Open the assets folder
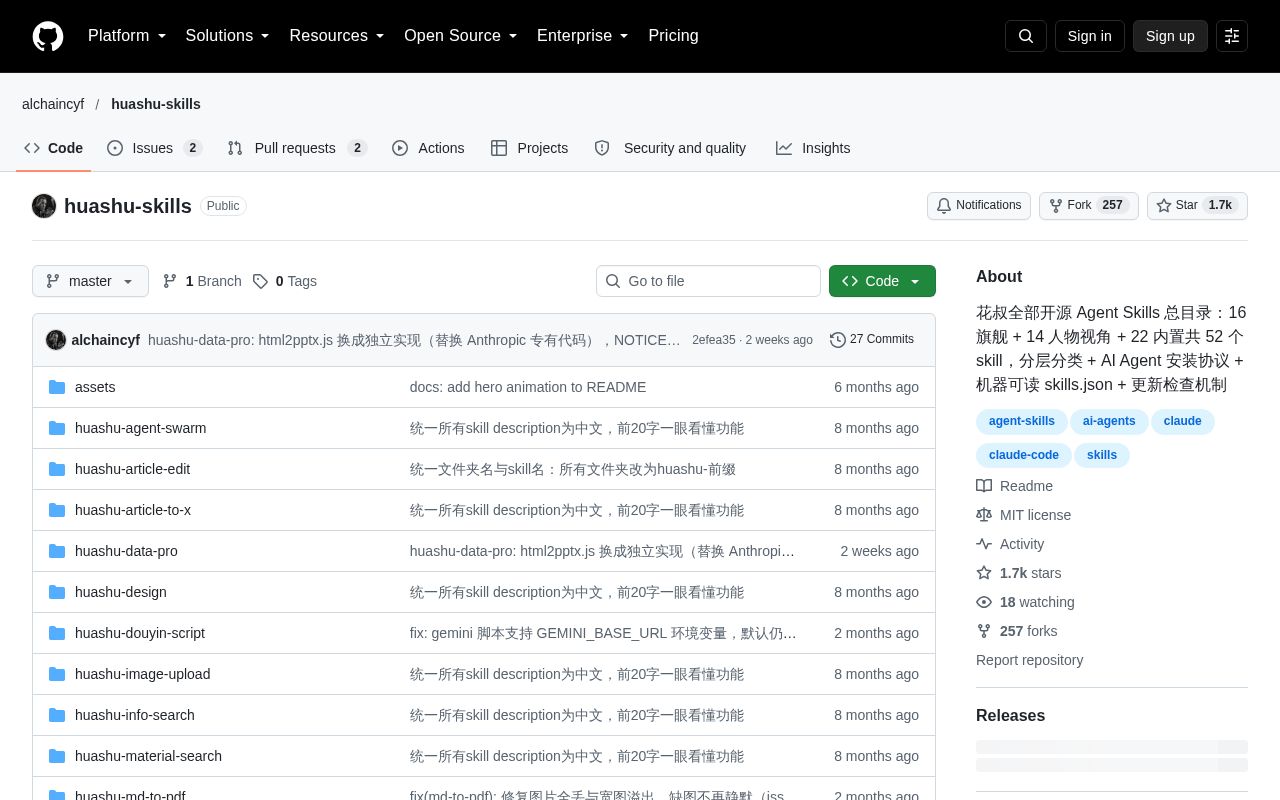Image resolution: width=1280 pixels, height=800 pixels. coord(95,387)
